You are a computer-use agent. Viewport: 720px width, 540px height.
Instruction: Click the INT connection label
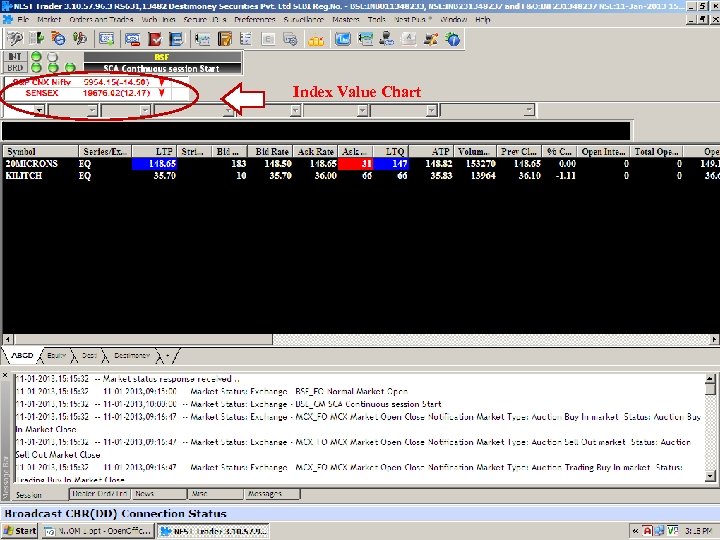coord(15,56)
